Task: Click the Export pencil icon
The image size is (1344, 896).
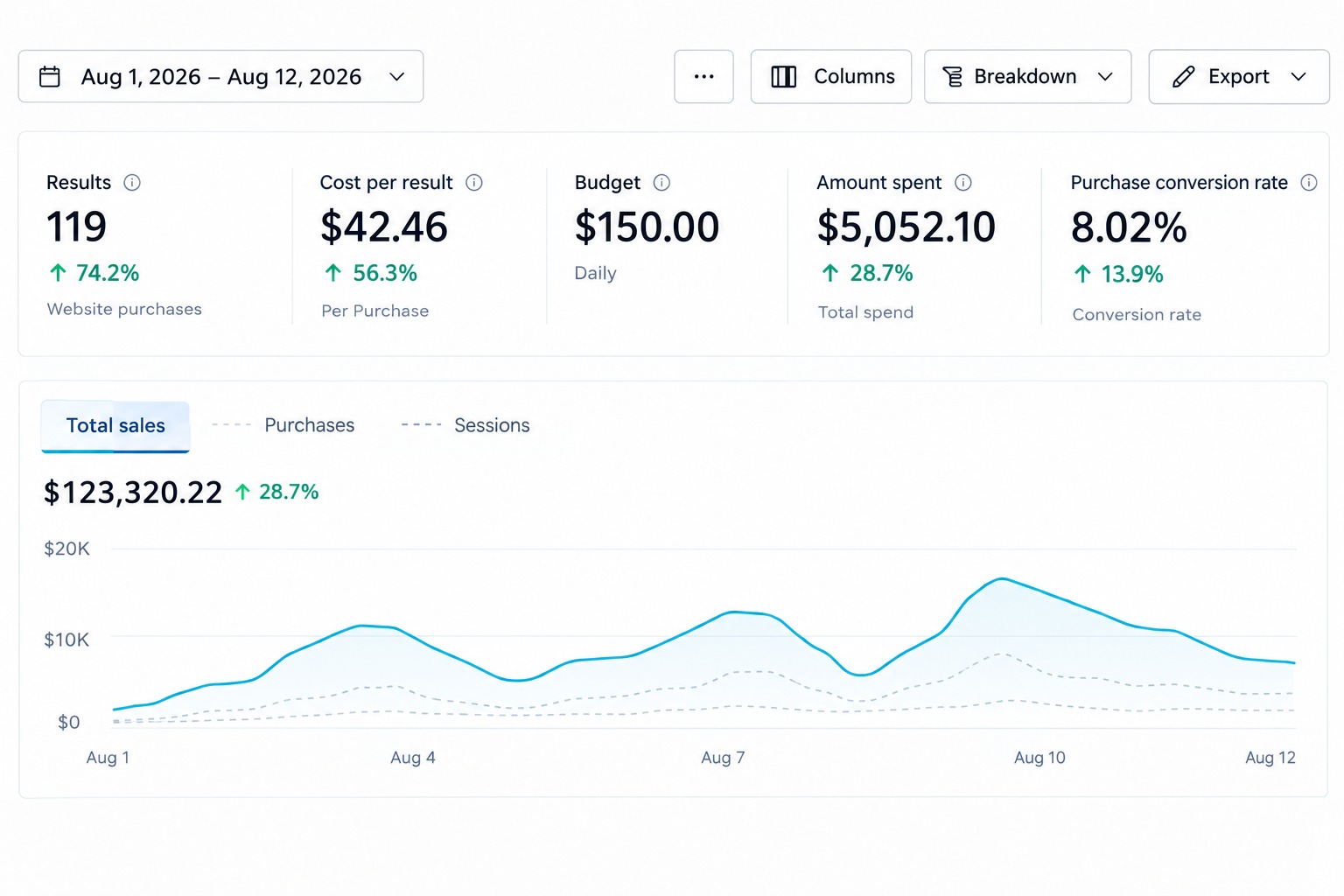Action: click(1183, 77)
